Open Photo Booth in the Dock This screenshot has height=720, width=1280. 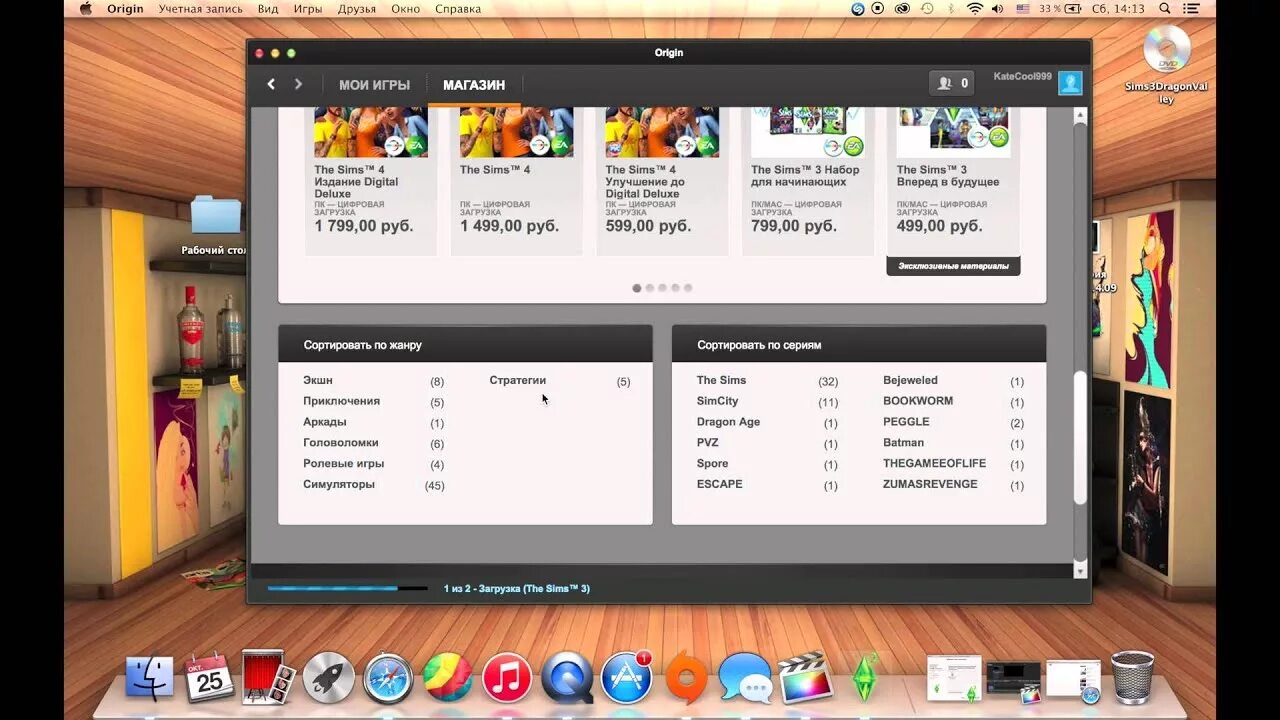tap(268, 678)
